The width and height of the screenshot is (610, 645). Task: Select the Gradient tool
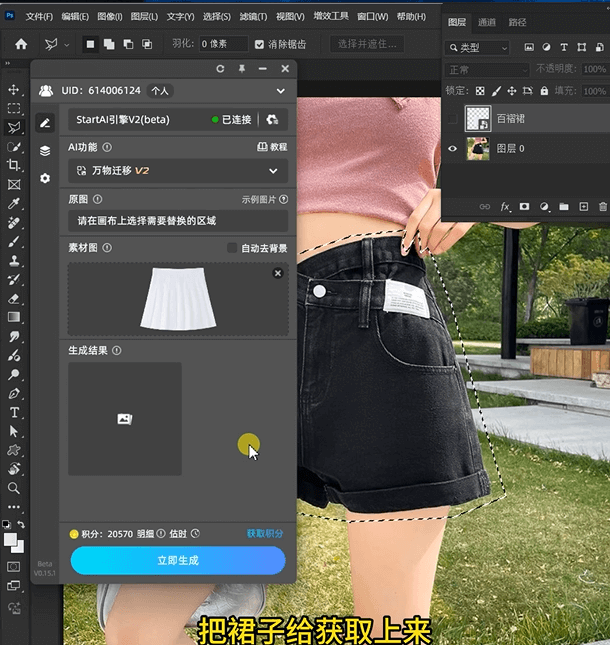14,317
